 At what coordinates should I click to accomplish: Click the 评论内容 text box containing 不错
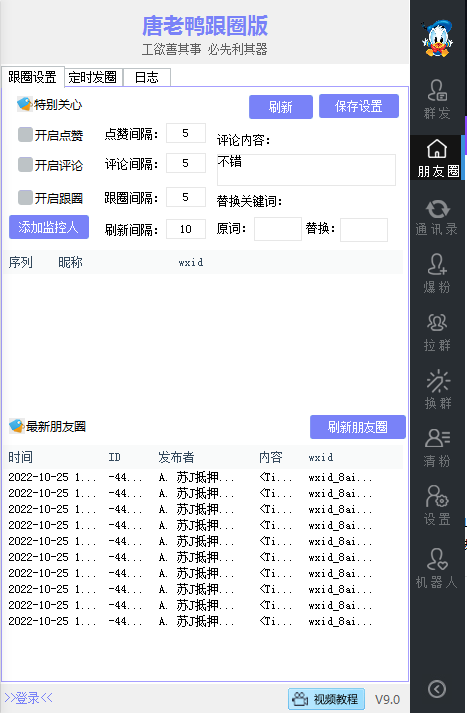point(306,170)
